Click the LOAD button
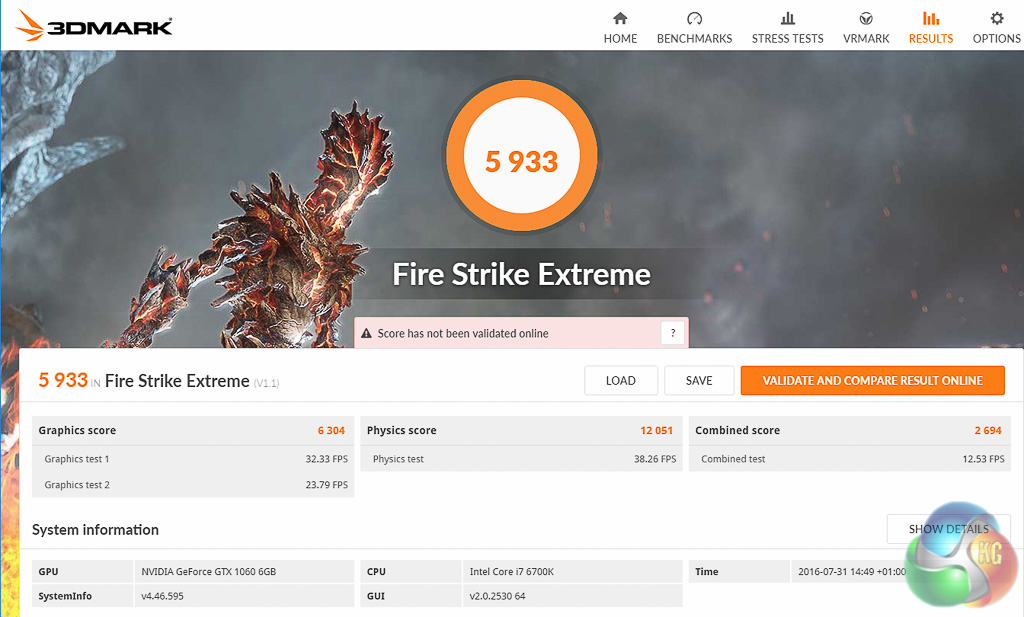Screen dimensions: 1024x617 coord(620,381)
